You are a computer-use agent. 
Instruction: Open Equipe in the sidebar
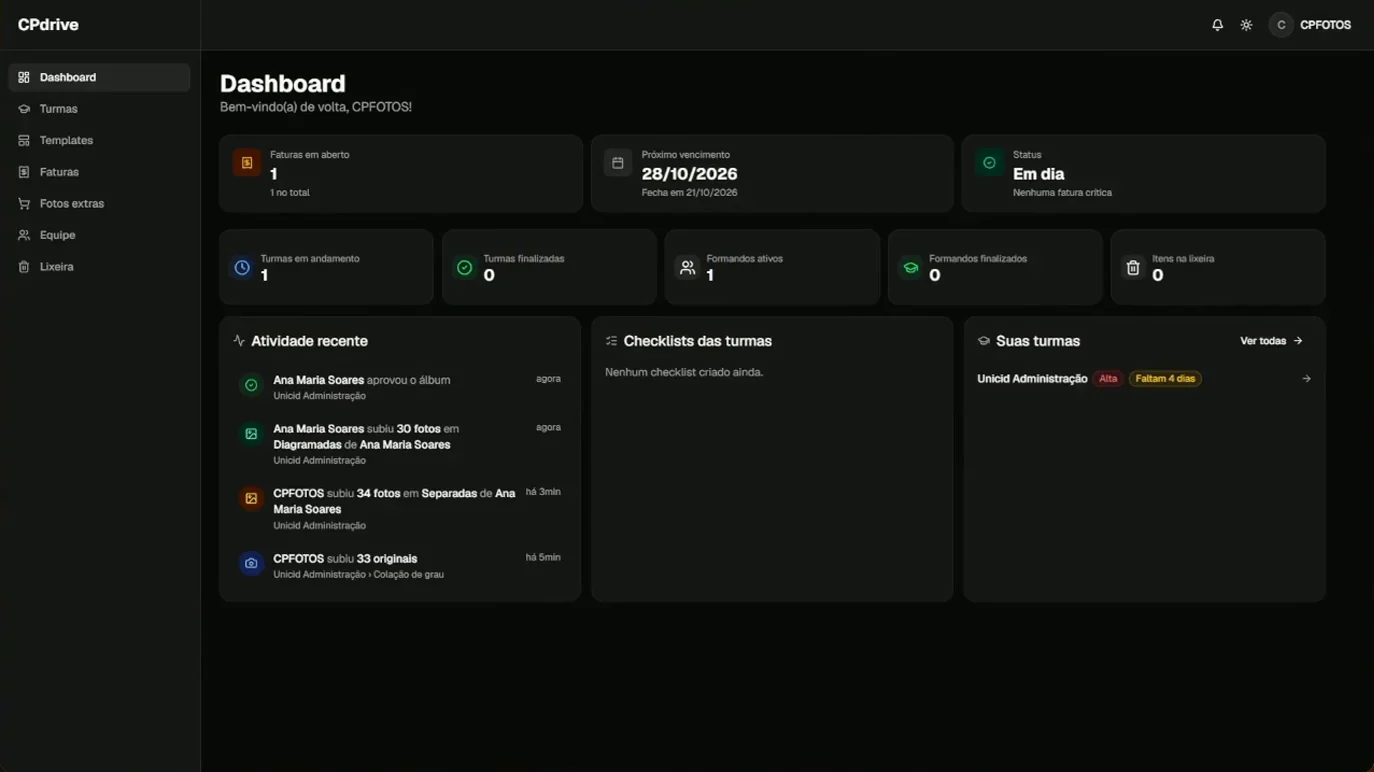click(x=99, y=235)
